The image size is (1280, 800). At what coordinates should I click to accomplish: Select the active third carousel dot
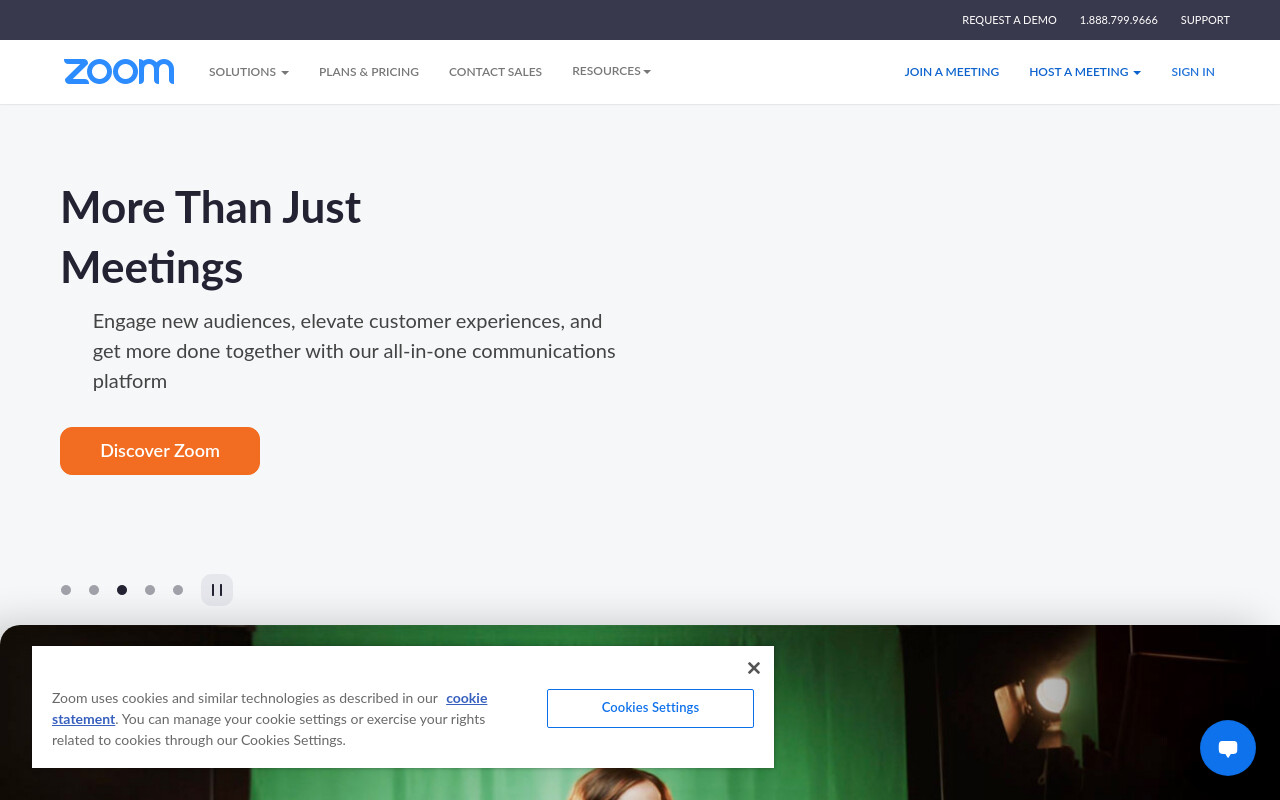[x=122, y=590]
